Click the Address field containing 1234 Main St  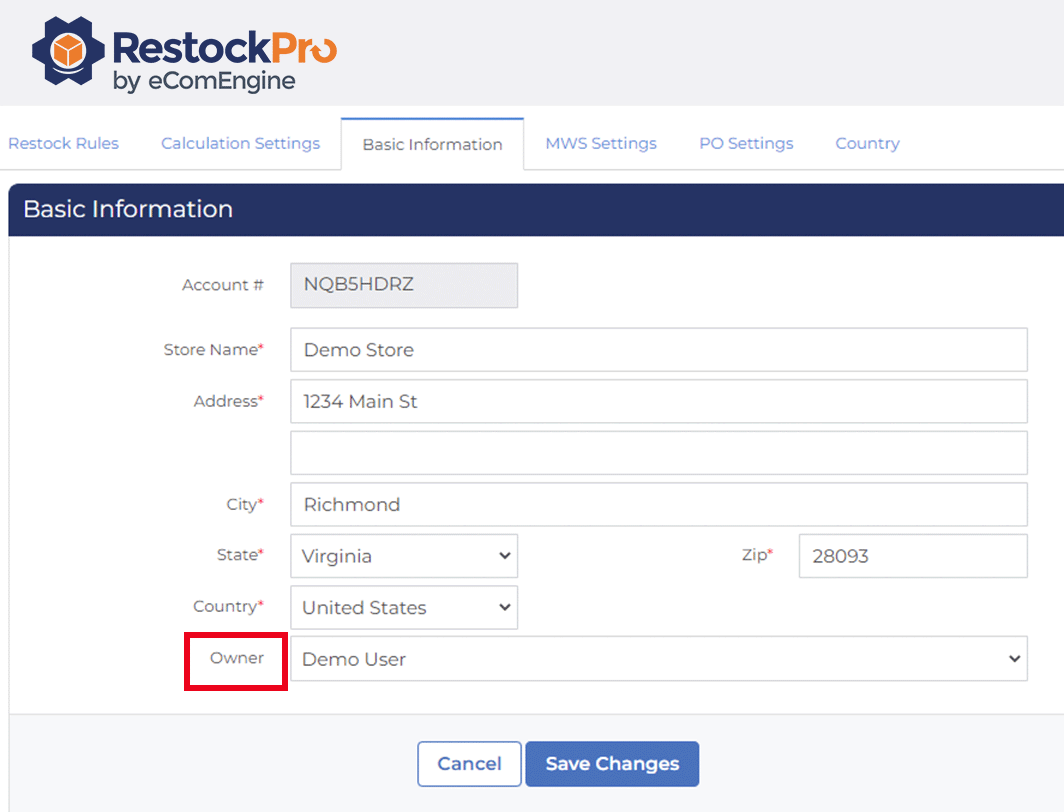click(x=658, y=401)
